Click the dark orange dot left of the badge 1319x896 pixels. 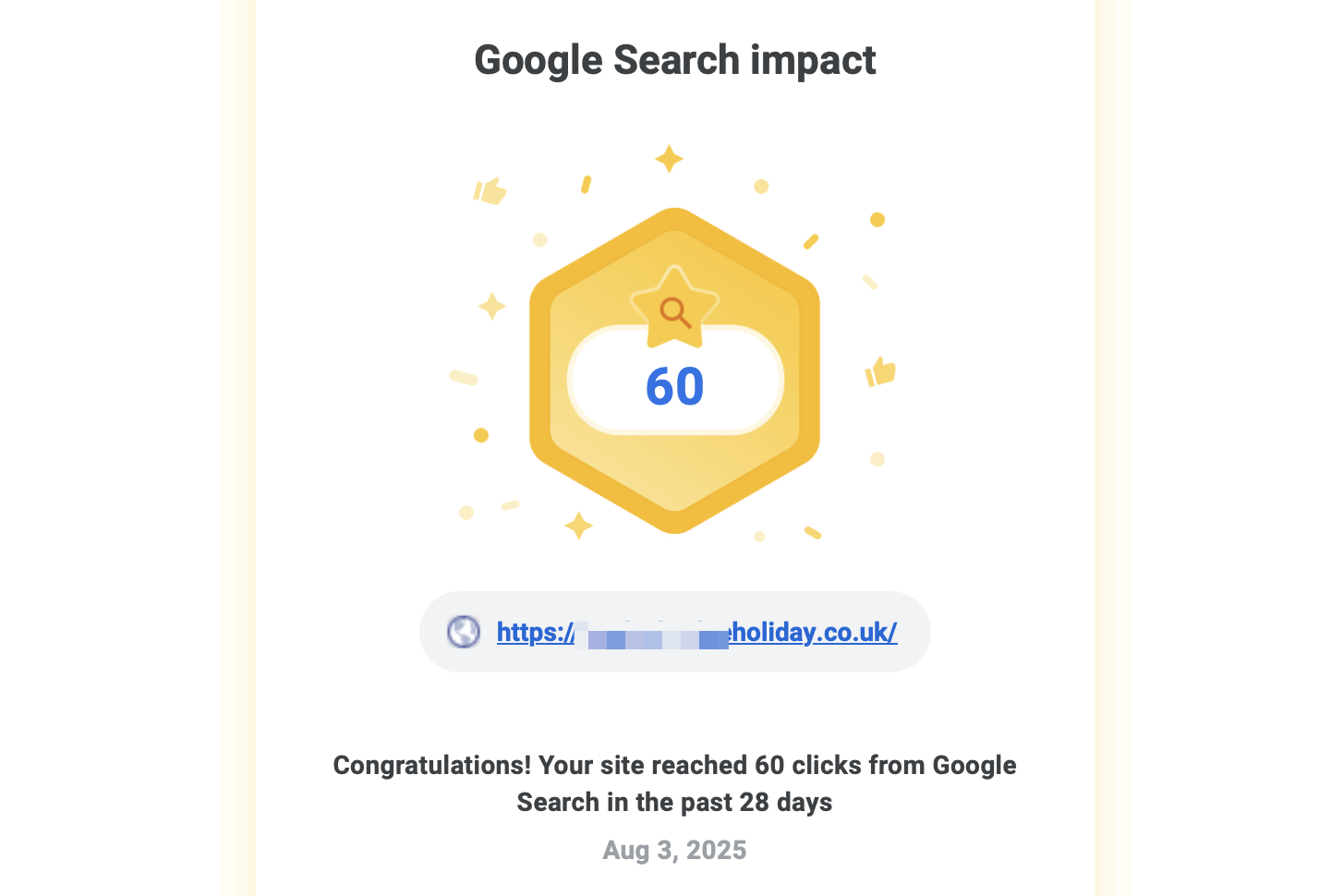[x=481, y=435]
